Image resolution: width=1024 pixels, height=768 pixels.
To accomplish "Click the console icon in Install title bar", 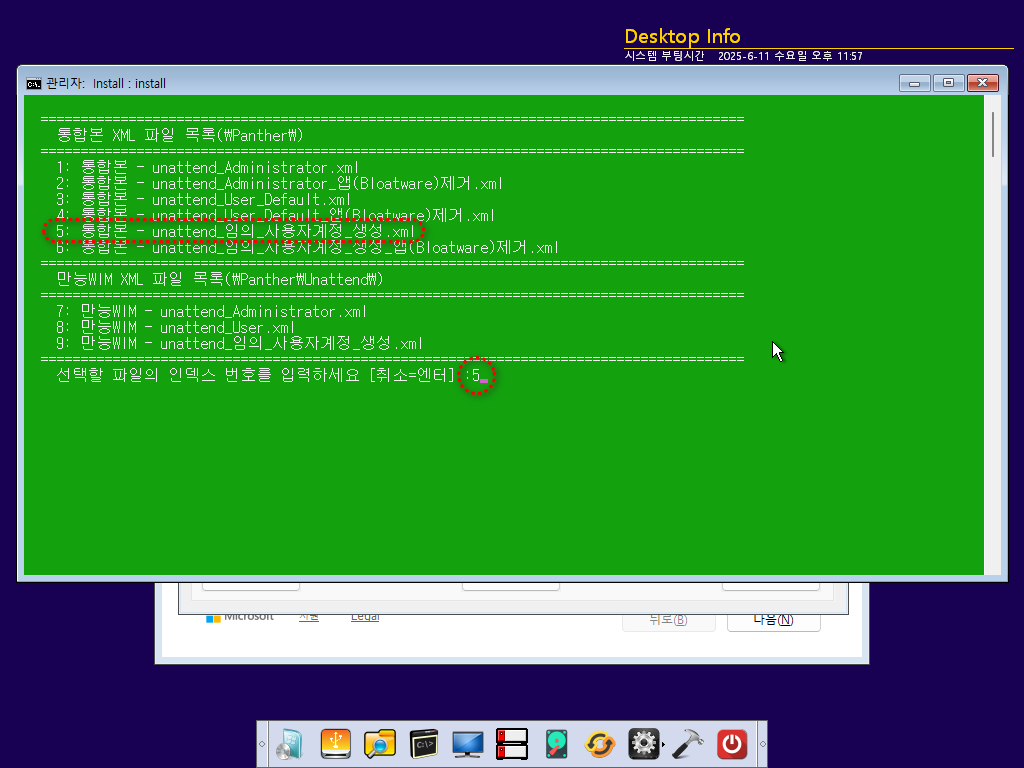I will pyautogui.click(x=33, y=84).
